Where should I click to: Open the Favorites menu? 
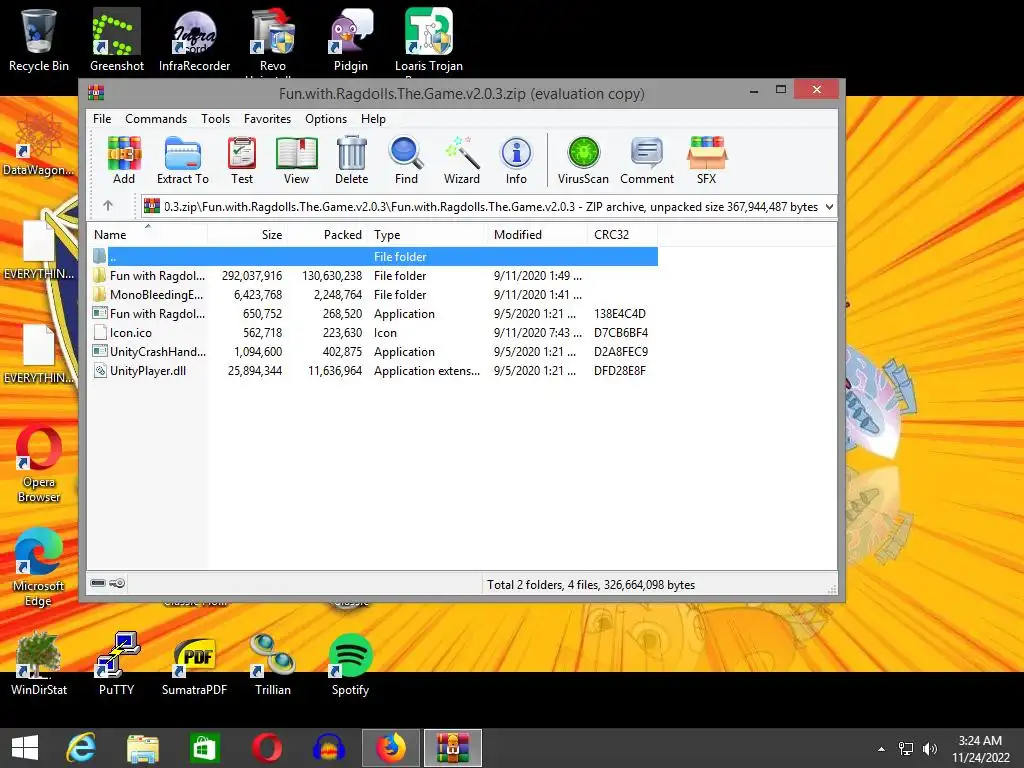pyautogui.click(x=267, y=119)
